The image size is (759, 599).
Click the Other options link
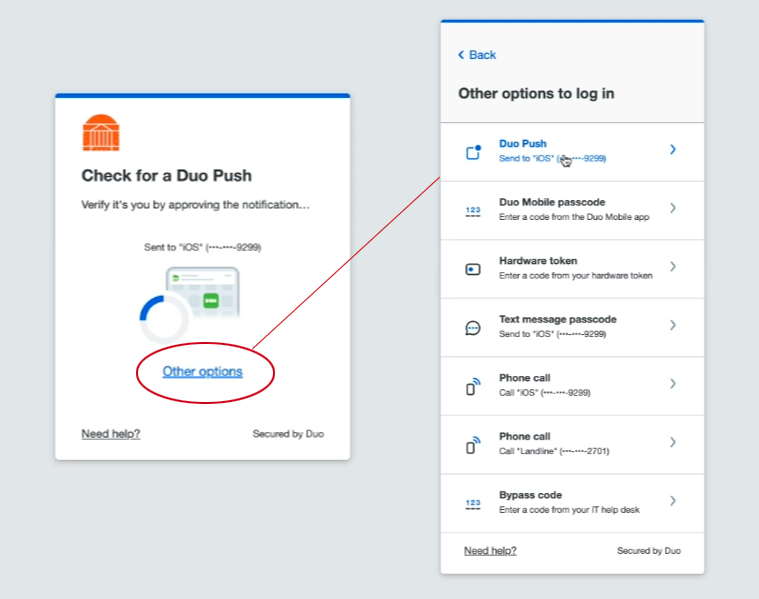coord(202,372)
